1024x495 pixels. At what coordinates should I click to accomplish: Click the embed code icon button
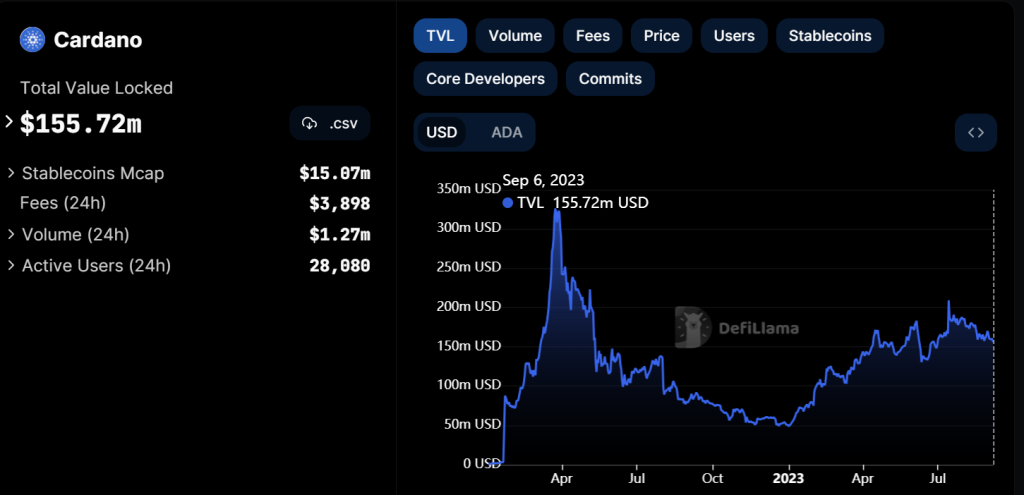[x=976, y=133]
